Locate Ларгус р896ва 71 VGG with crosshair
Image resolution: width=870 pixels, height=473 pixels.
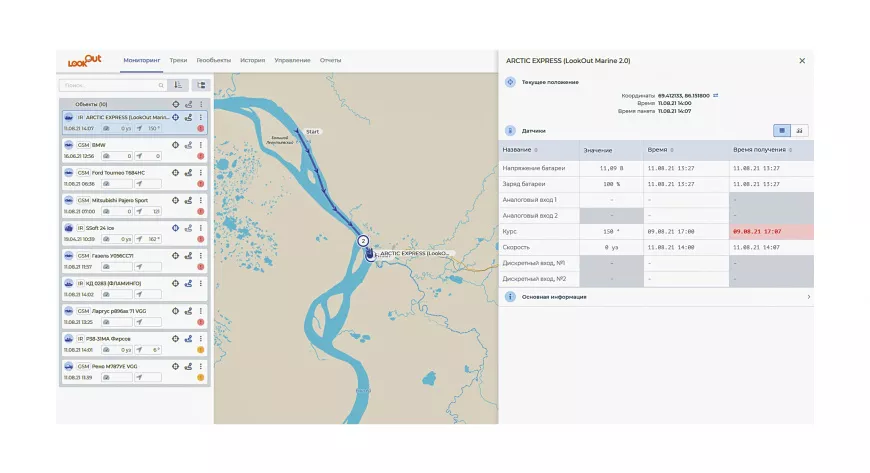(x=175, y=311)
